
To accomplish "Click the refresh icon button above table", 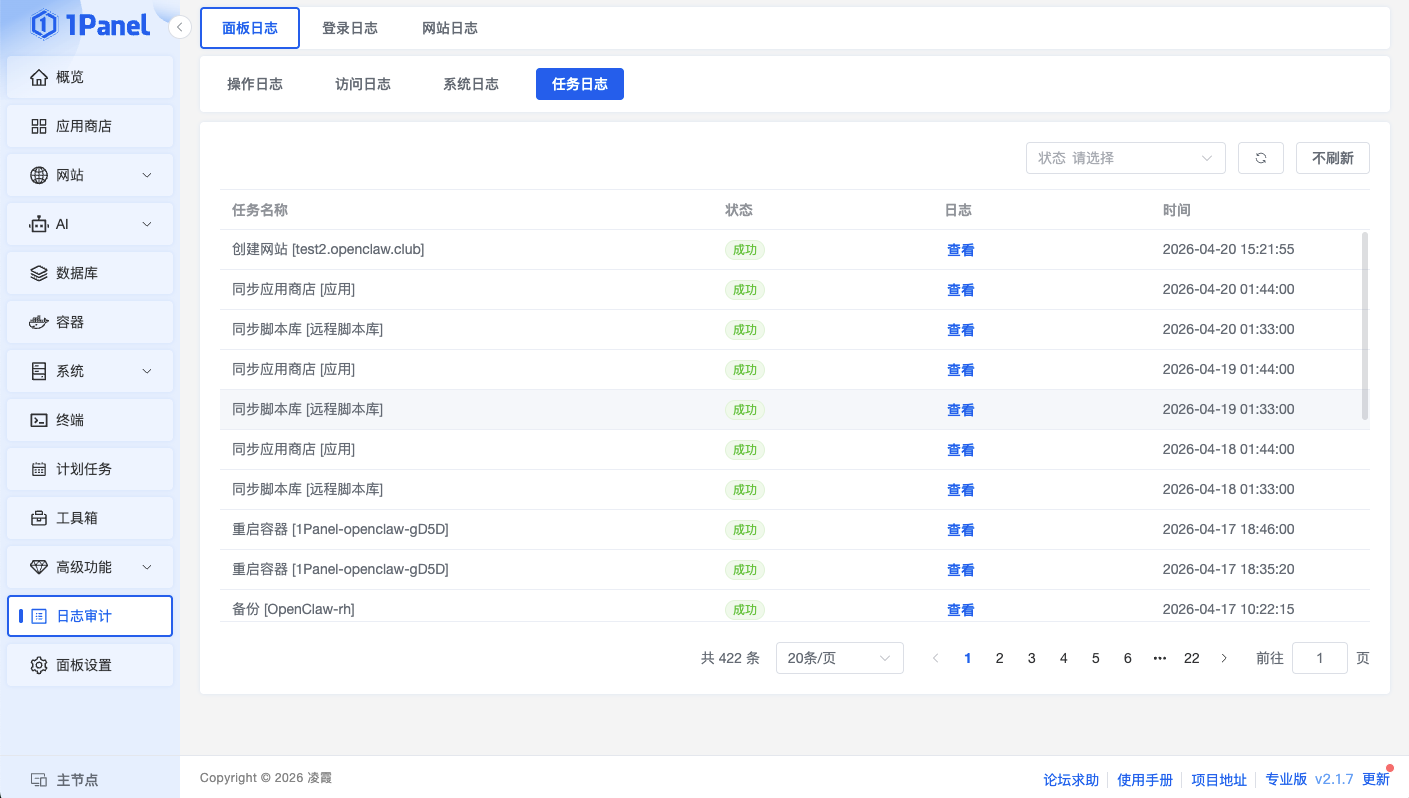I will coord(1260,158).
